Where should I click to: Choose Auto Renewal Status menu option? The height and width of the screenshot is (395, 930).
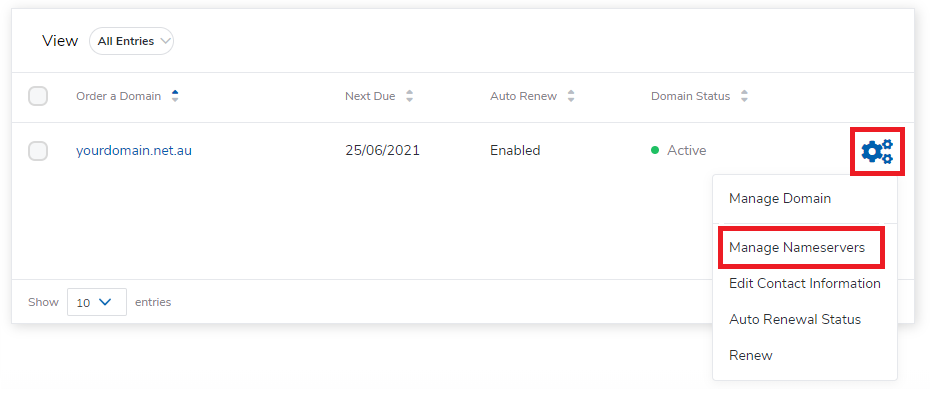[795, 320]
